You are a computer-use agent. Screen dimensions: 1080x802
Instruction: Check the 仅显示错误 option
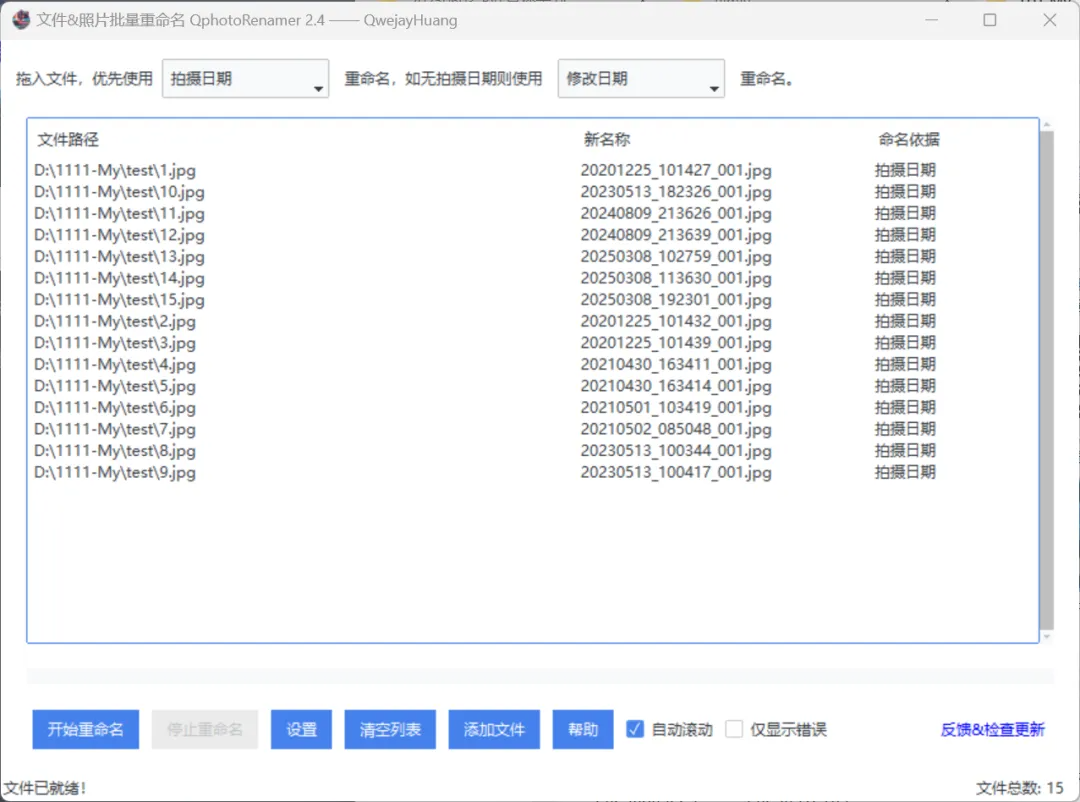(734, 729)
